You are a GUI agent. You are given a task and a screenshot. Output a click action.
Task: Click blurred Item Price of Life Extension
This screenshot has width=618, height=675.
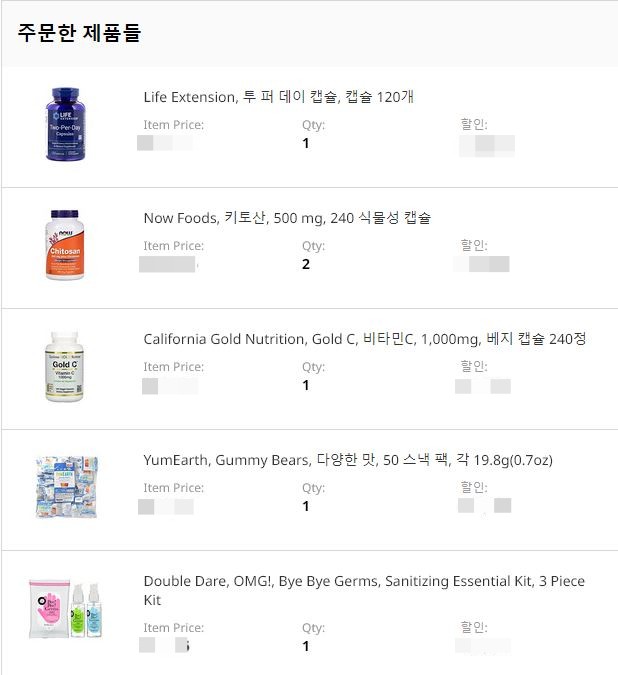tap(165, 143)
